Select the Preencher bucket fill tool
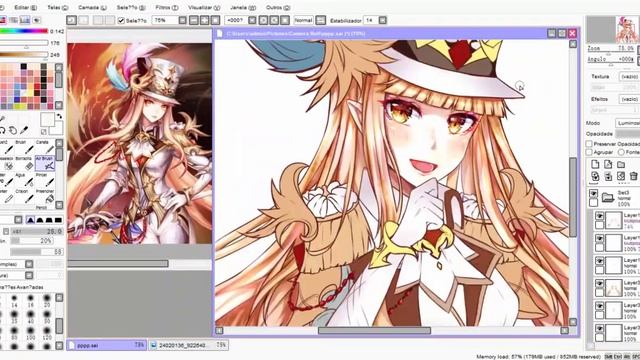 pos(45,196)
